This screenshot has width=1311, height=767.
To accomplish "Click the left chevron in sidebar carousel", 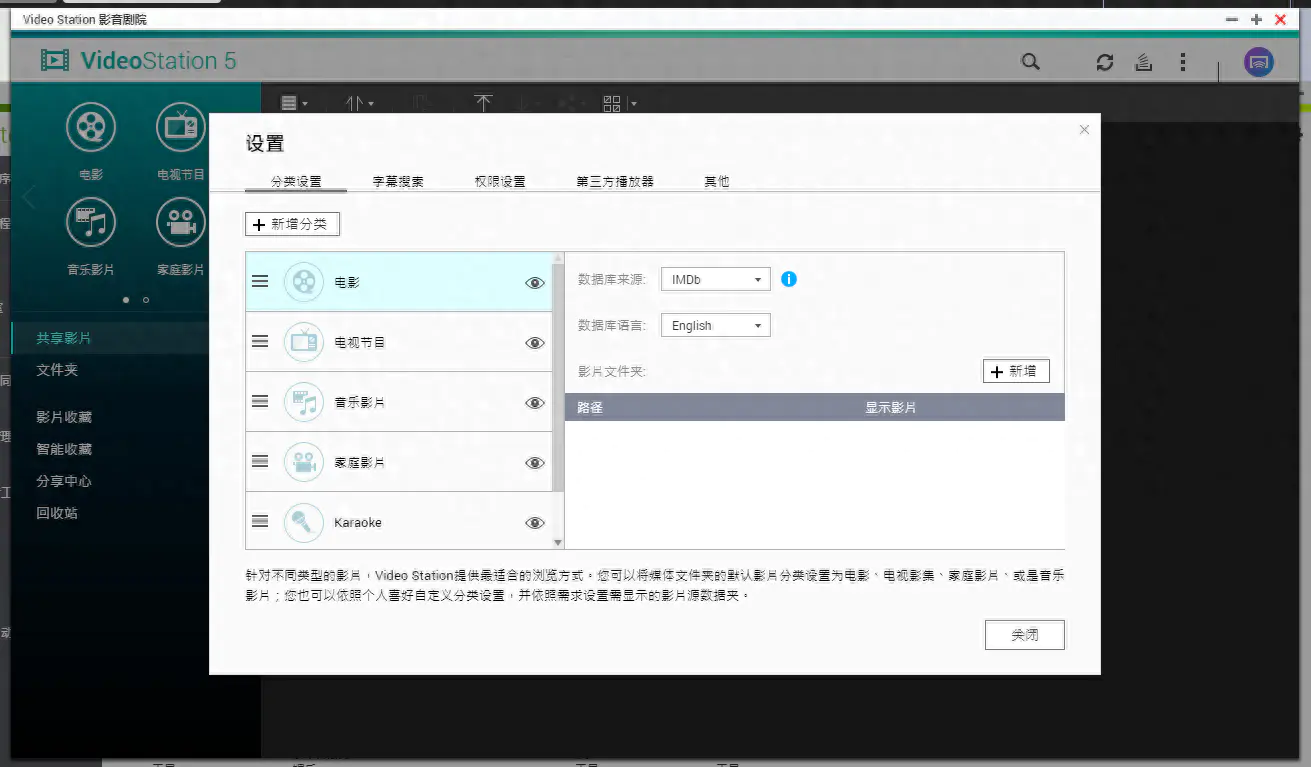I will tap(28, 197).
